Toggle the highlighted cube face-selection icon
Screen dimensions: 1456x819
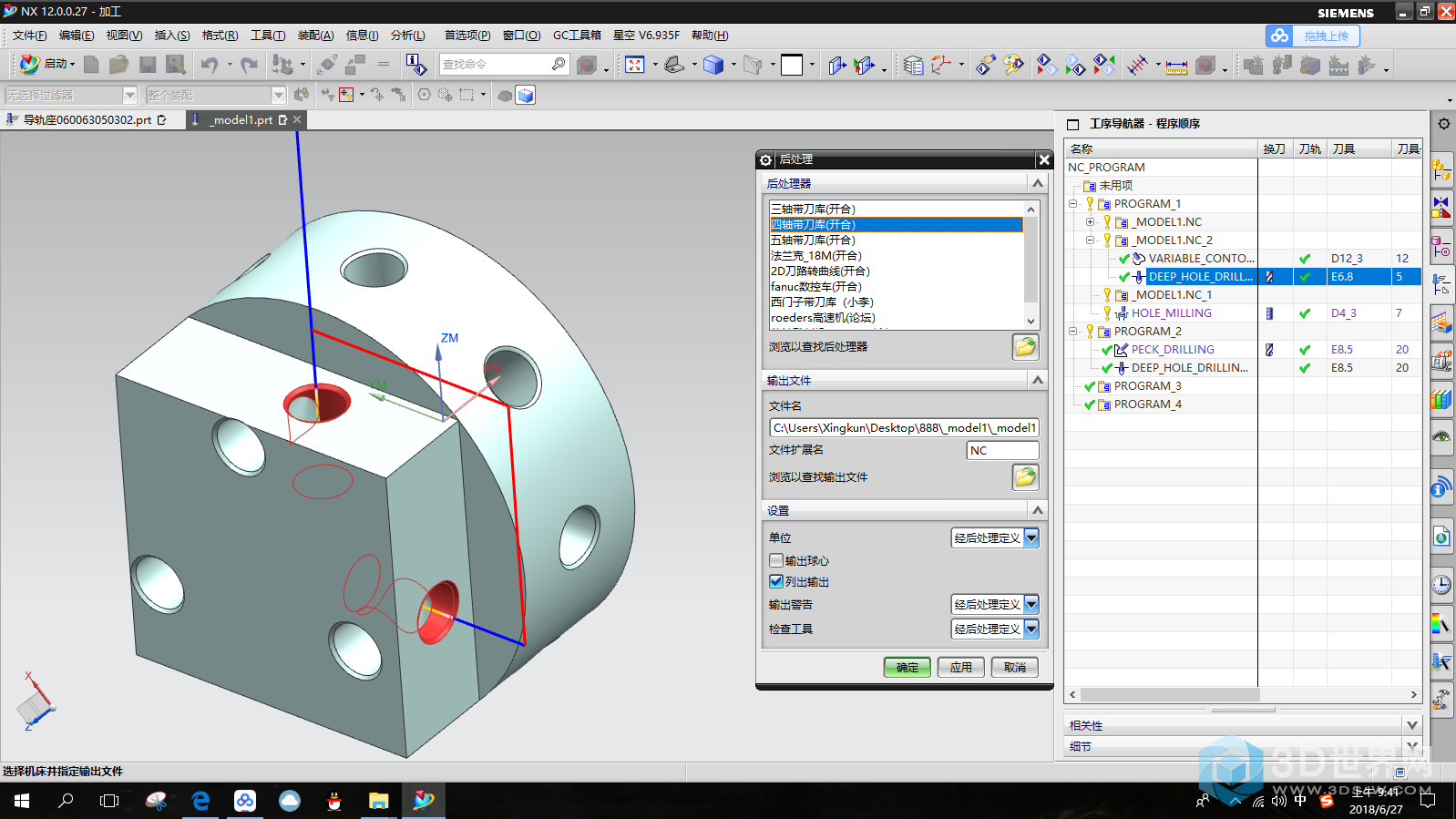(x=526, y=95)
